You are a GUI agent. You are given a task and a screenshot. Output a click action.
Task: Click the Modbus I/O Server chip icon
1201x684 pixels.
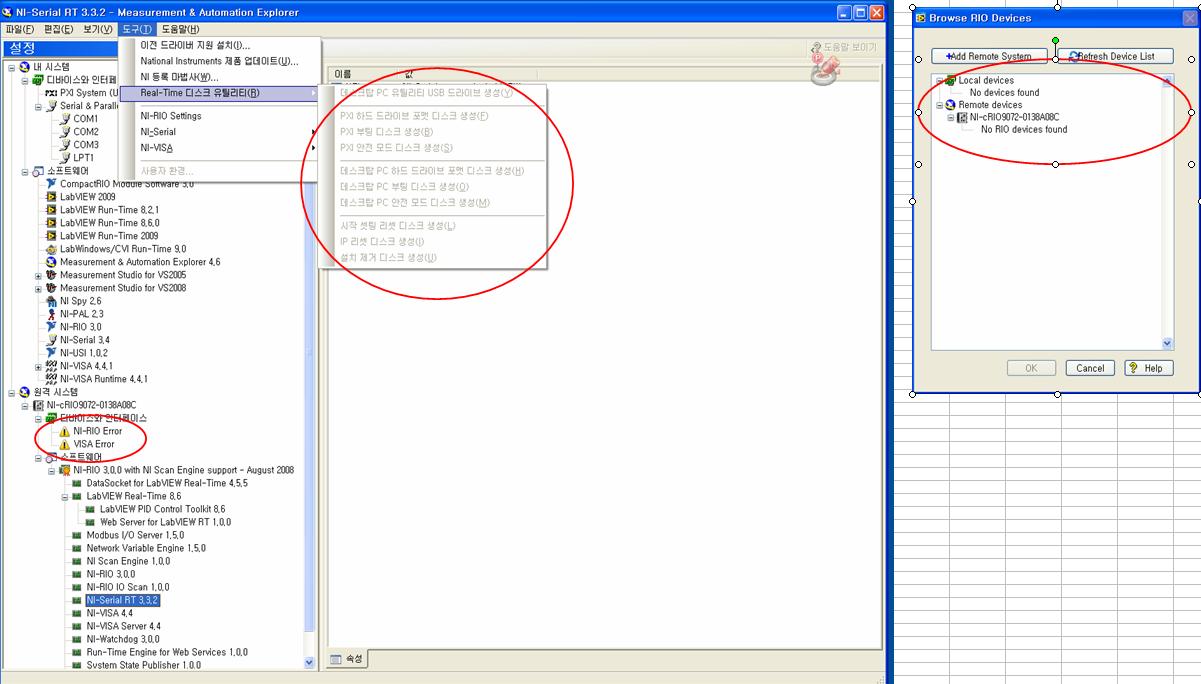pos(78,535)
